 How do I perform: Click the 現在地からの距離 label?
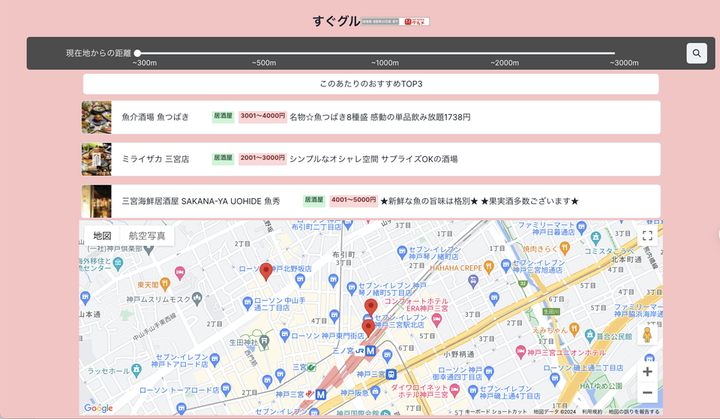(98, 53)
